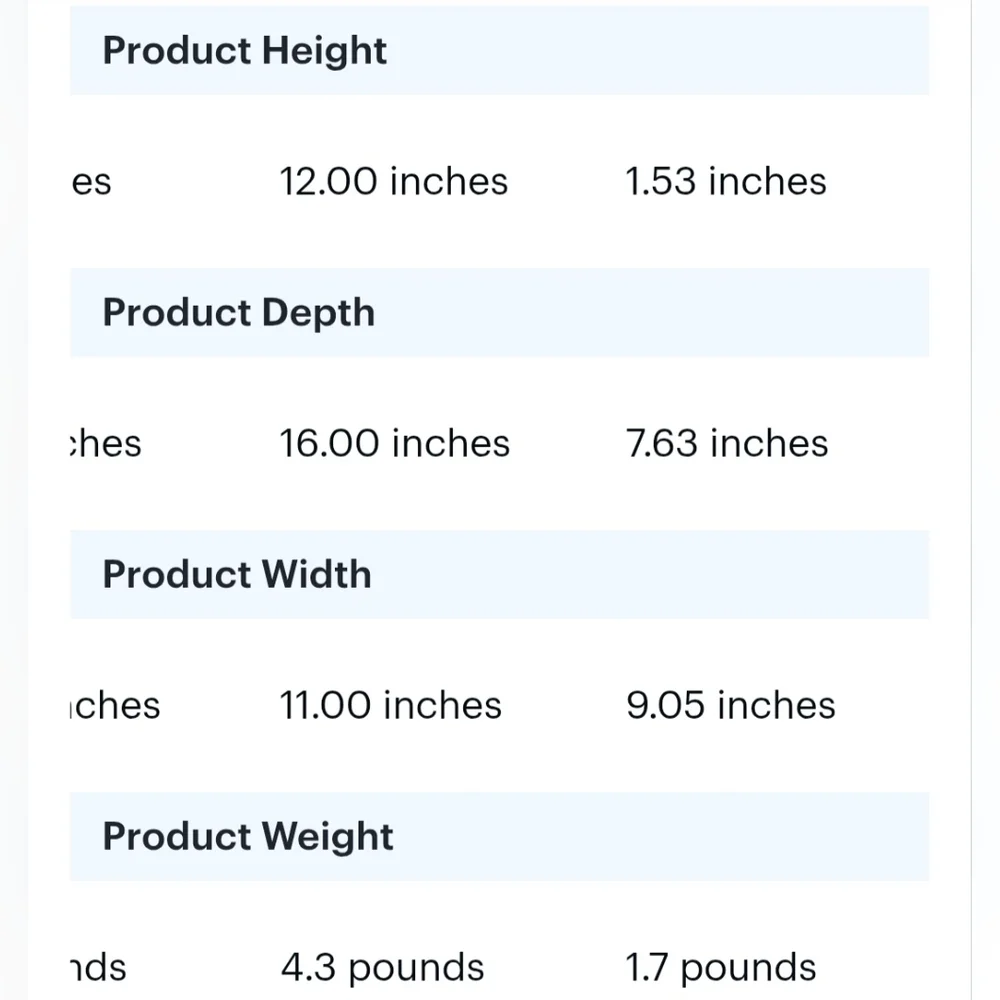The height and width of the screenshot is (1000, 1000).
Task: Select the 1.7 pounds weight value
Action: (x=721, y=967)
